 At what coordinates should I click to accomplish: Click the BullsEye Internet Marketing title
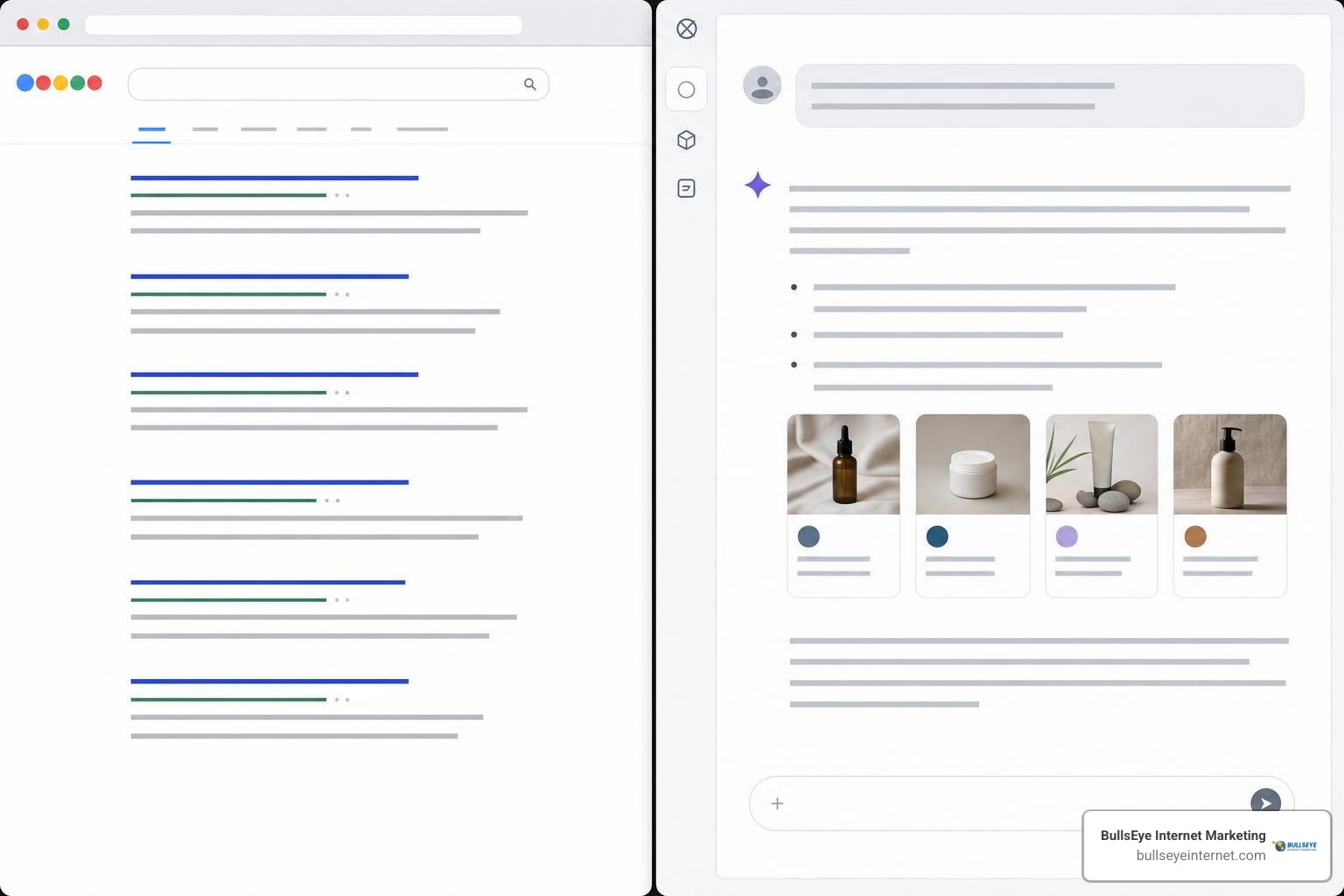1183,836
